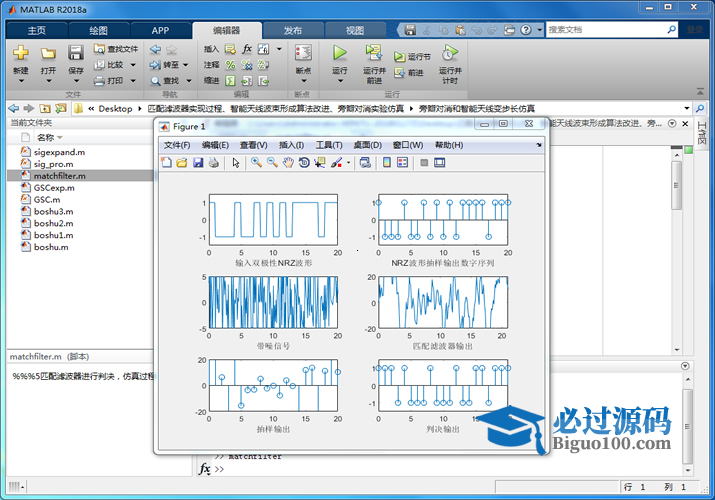
Task: Click the navigate back arrow in the address bar
Action: coord(14,108)
